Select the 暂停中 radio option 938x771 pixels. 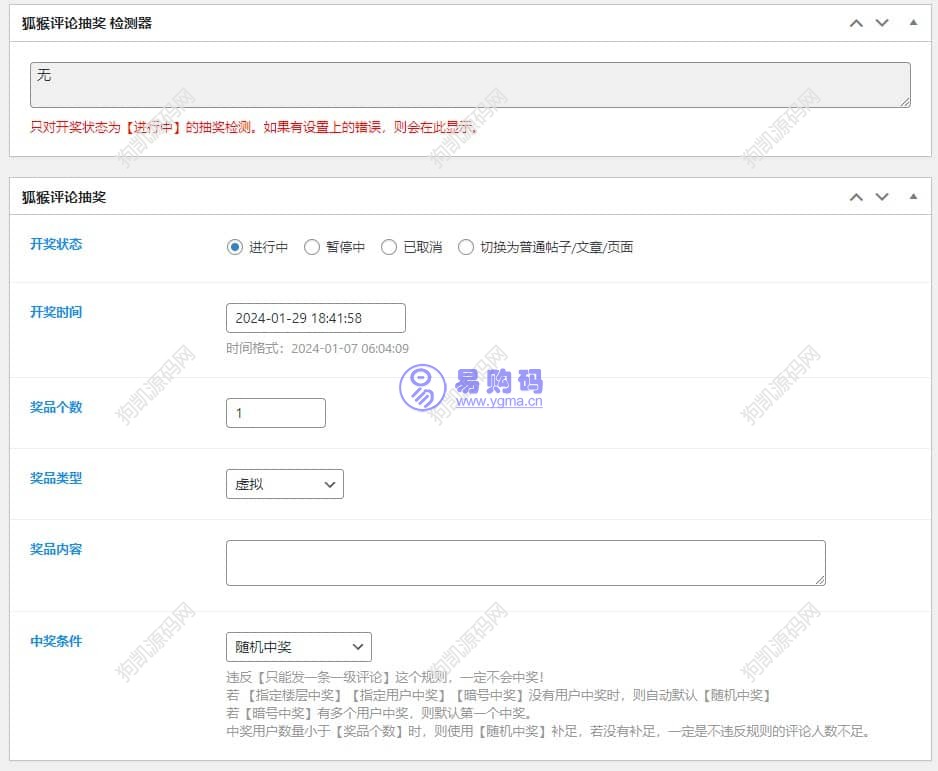pos(312,247)
